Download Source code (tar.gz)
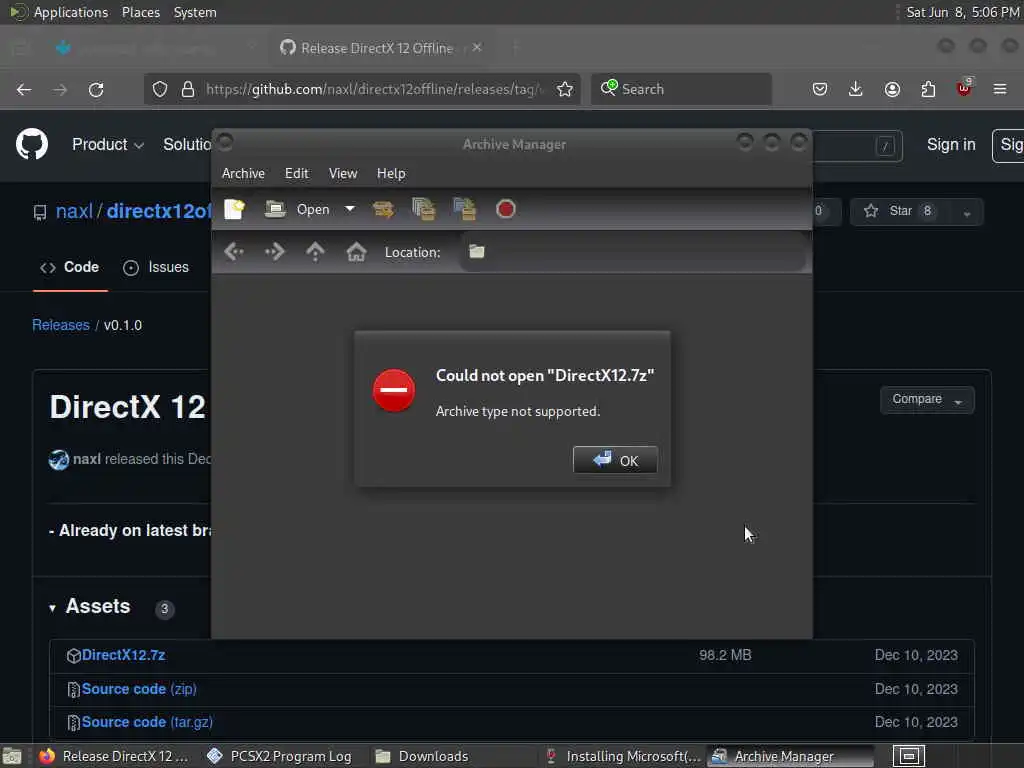 click(x=147, y=722)
